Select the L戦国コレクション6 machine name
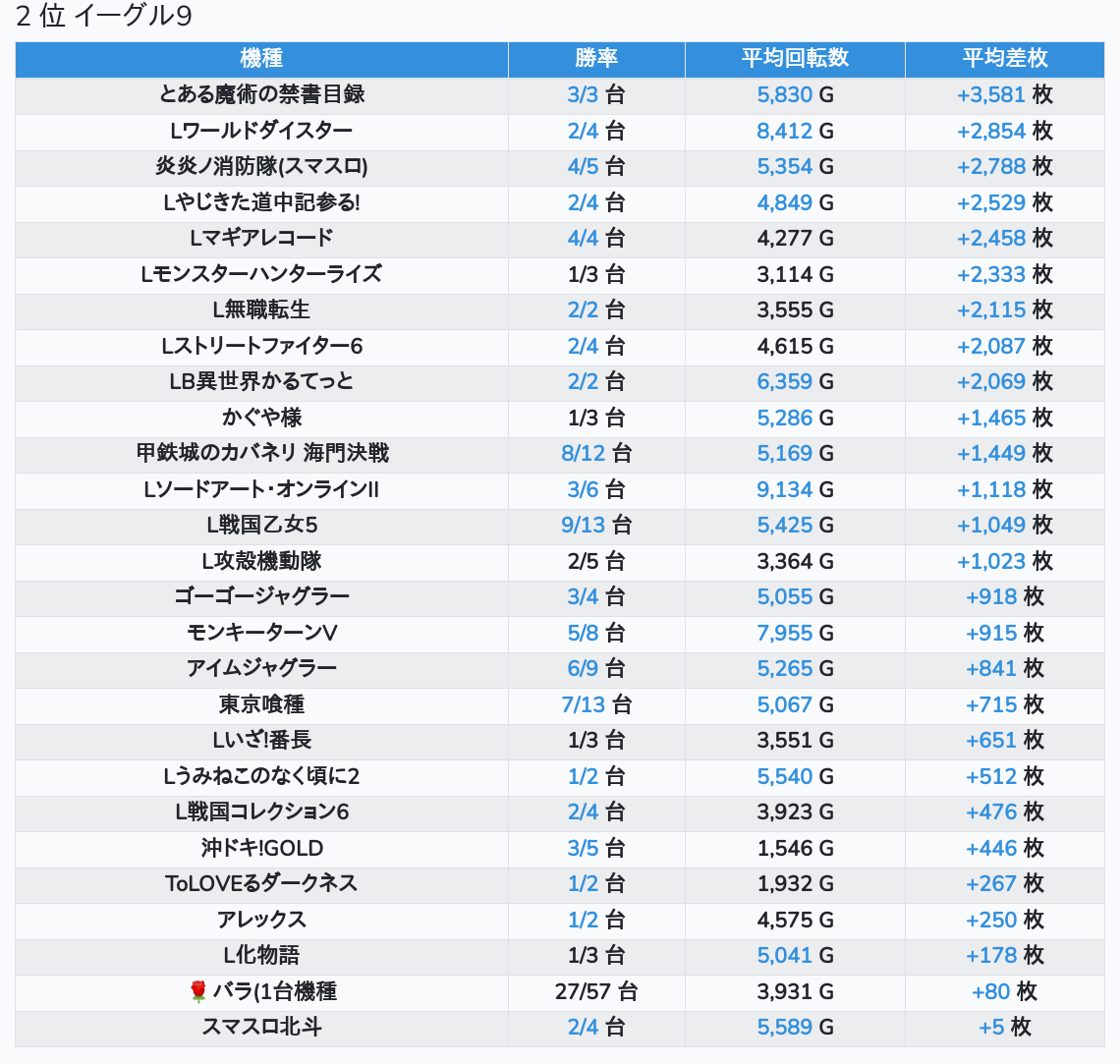 tap(261, 812)
